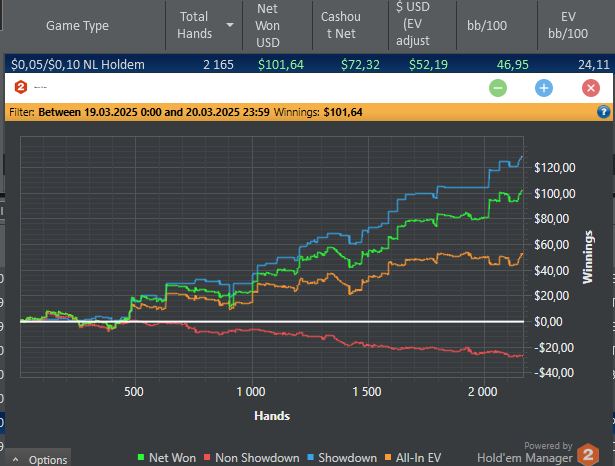Sort by bb/100 column header
Image resolution: width=615 pixels, height=466 pixels.
(x=487, y=25)
